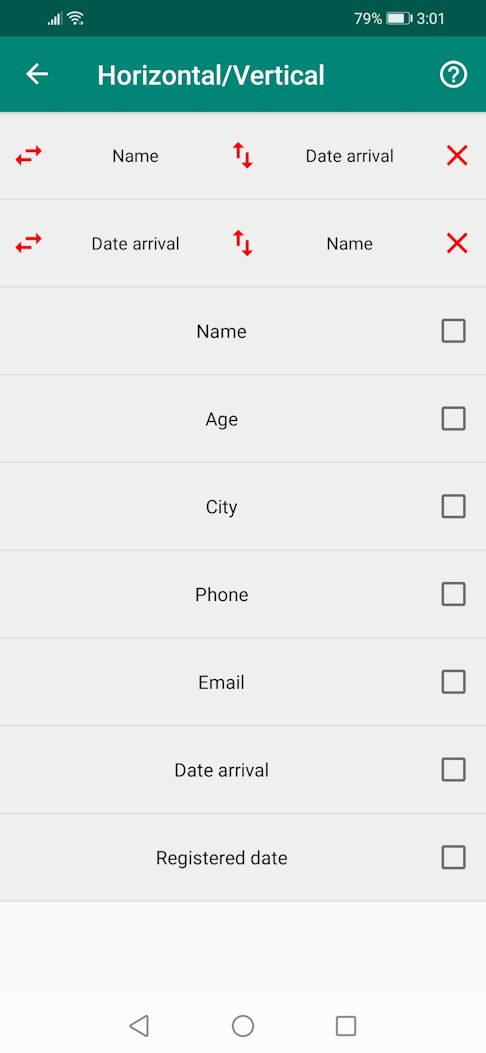Check the Name checkbox
The height and width of the screenshot is (1053, 486).
click(x=453, y=331)
